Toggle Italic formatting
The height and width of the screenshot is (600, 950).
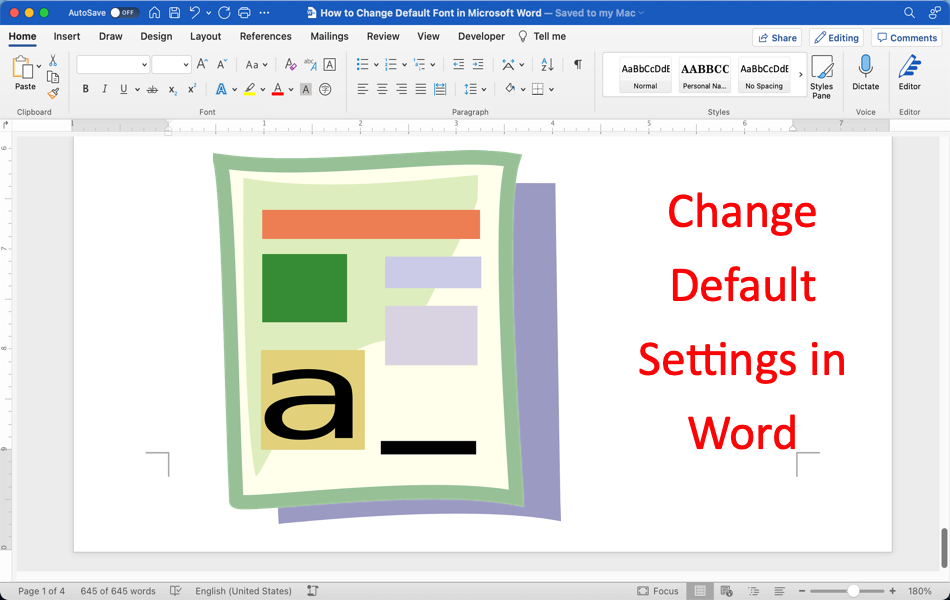(104, 89)
